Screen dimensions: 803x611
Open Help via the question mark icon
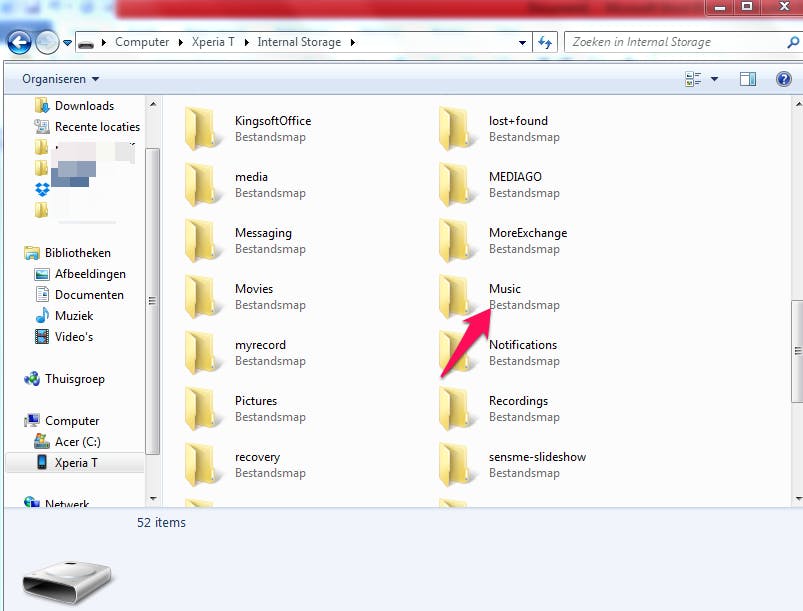(x=784, y=79)
